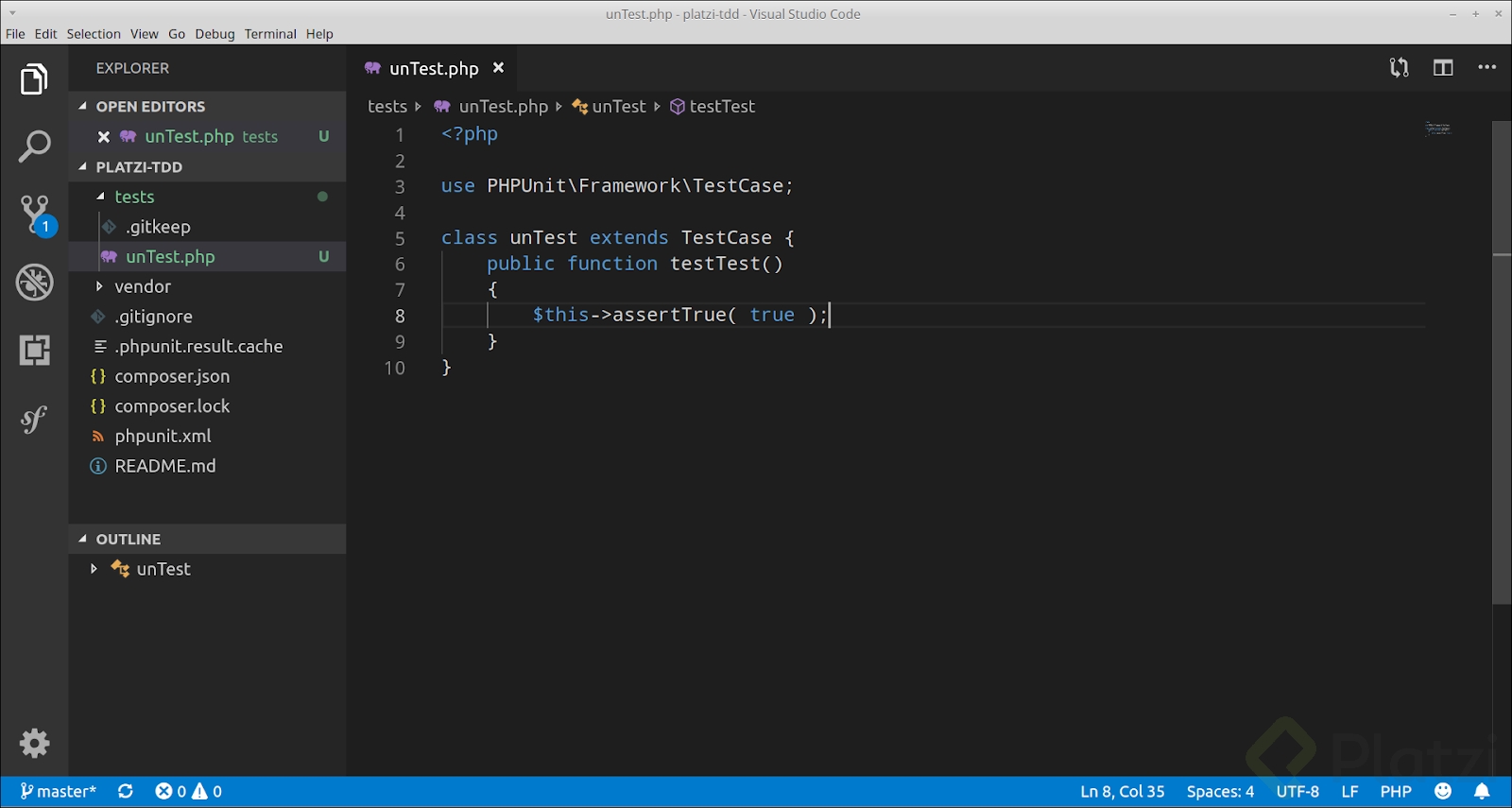Expand the vendor folder
The height and width of the screenshot is (808, 1512).
[99, 286]
